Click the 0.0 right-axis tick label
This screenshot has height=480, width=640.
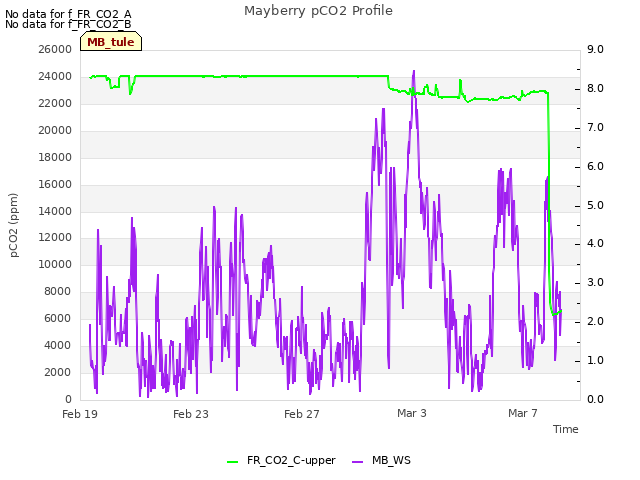pyautogui.click(x=595, y=399)
